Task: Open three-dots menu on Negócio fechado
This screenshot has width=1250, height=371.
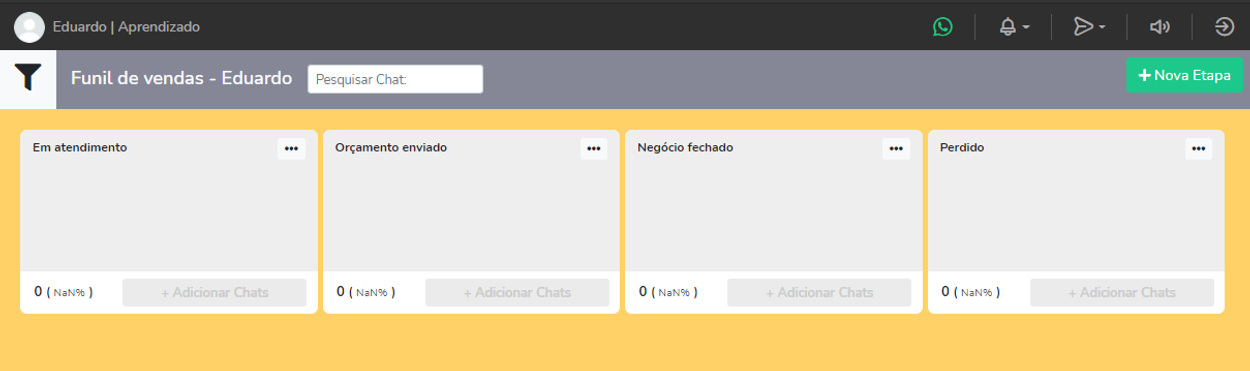Action: tap(896, 148)
